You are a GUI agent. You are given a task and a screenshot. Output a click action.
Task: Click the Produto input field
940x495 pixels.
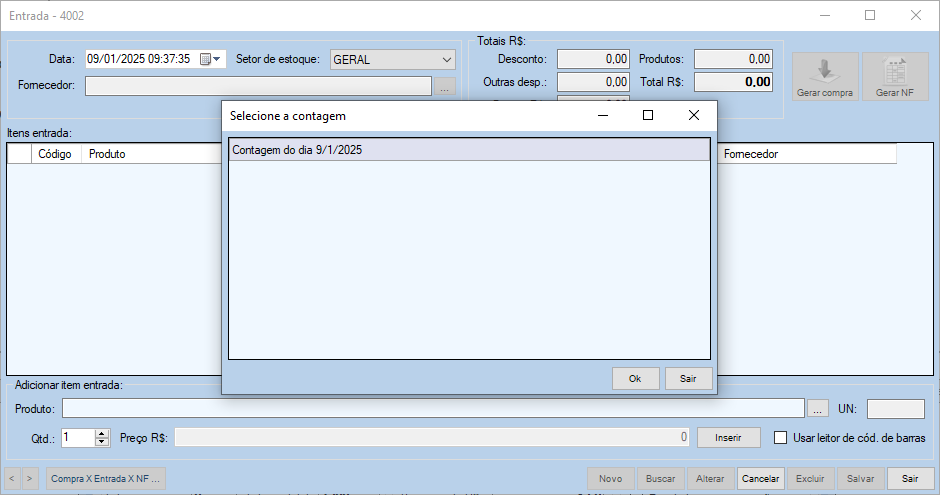[x=432, y=408]
